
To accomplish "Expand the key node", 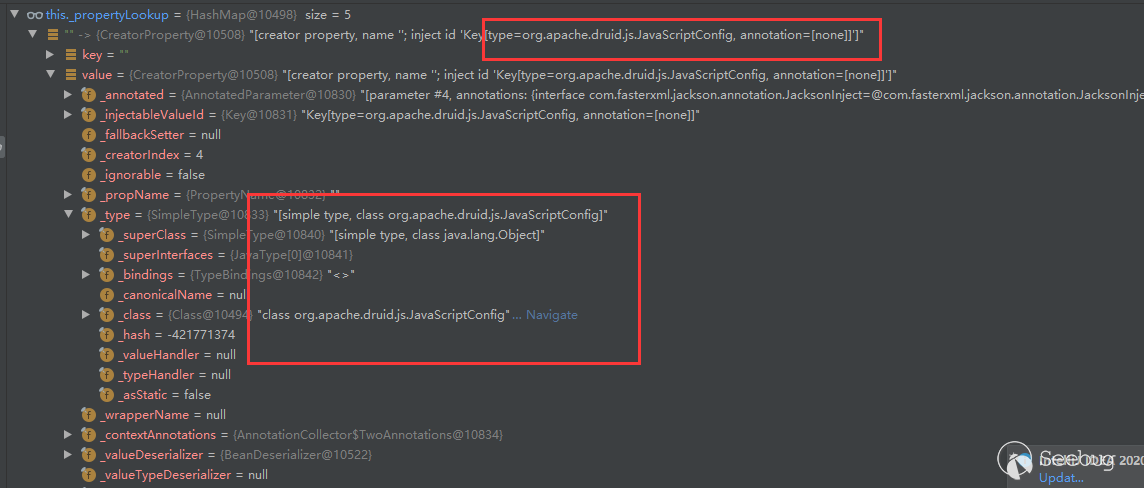I will coord(50,55).
